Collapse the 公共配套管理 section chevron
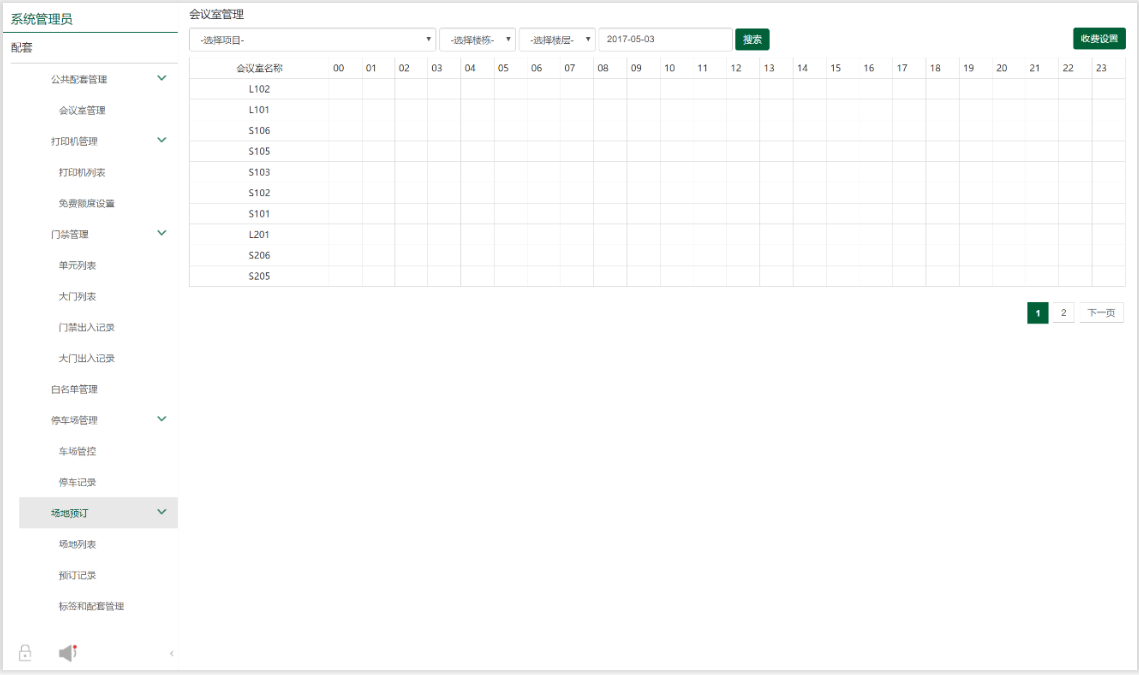This screenshot has height=675, width=1139. pos(162,78)
